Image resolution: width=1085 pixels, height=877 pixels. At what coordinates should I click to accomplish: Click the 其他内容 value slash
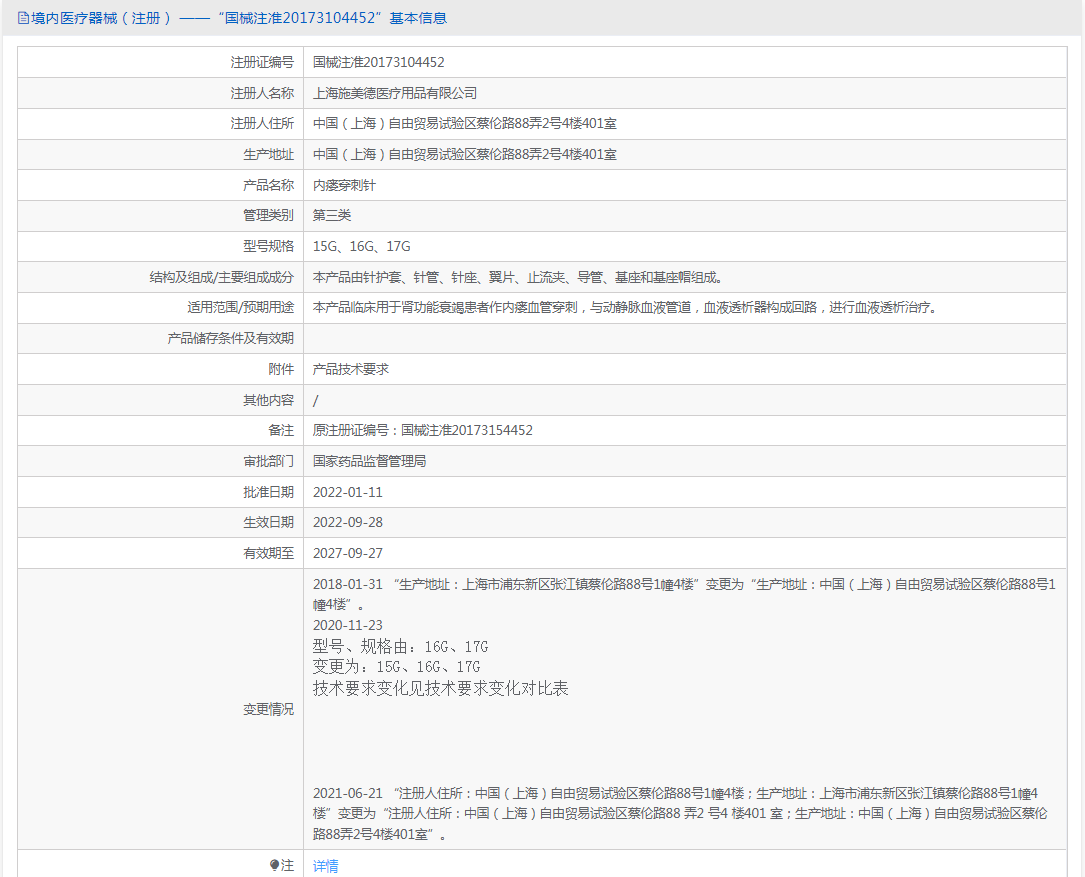coord(316,400)
